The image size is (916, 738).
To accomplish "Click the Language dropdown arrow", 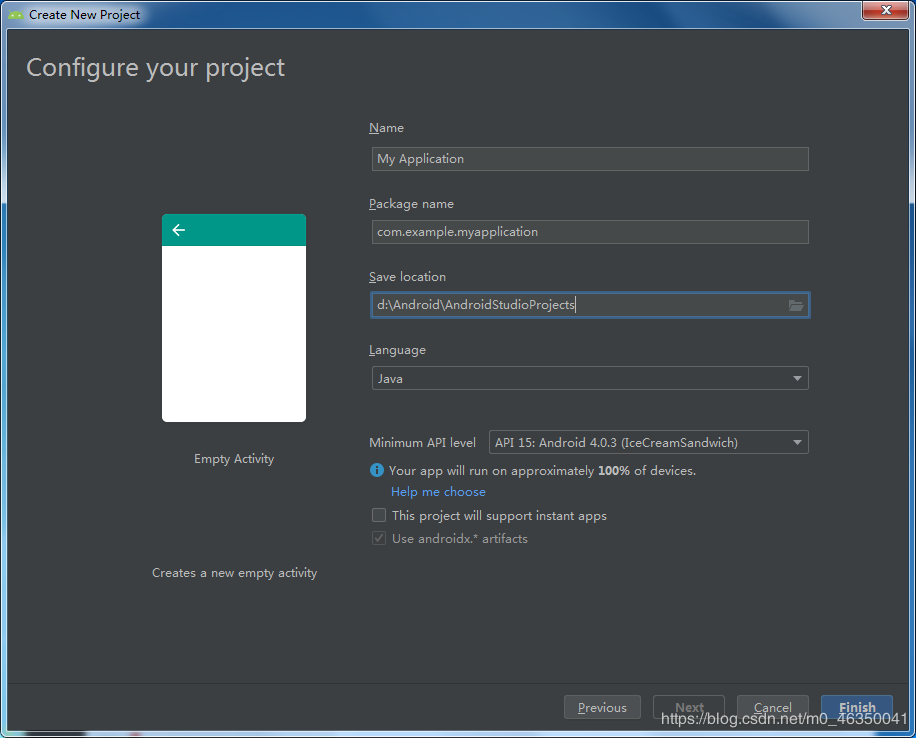I will (797, 378).
